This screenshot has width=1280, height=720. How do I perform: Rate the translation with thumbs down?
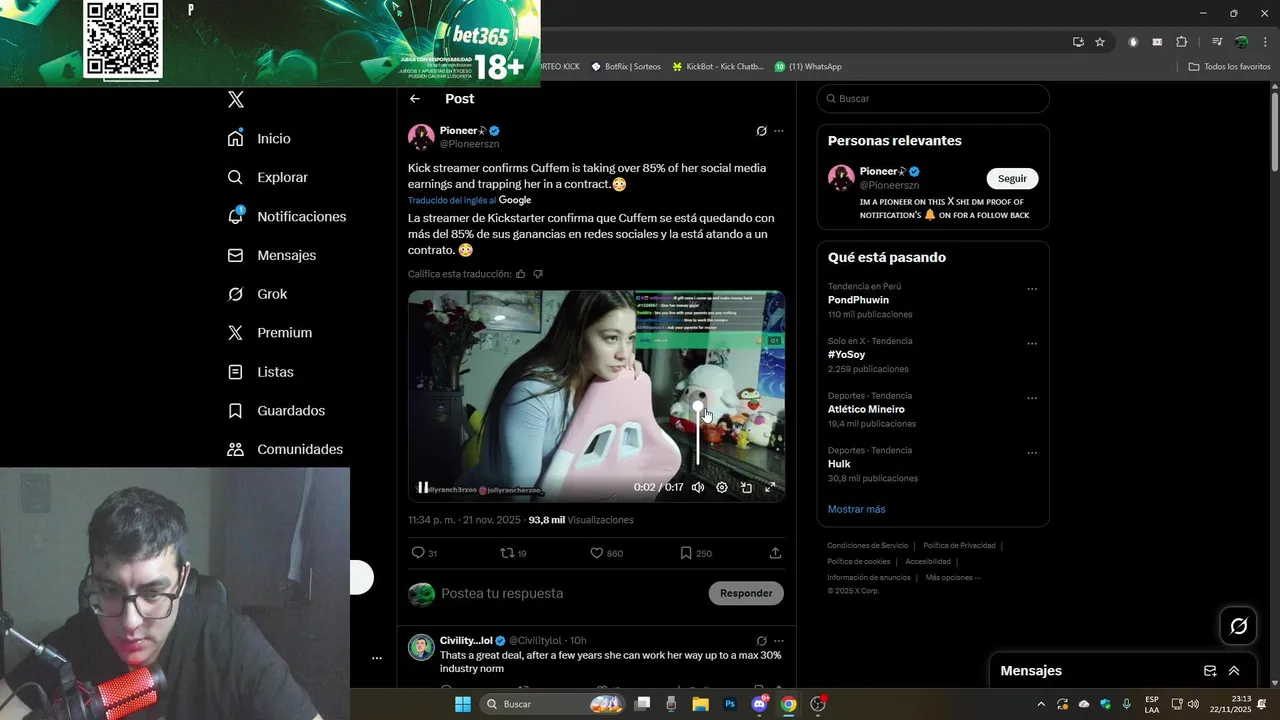[x=538, y=274]
